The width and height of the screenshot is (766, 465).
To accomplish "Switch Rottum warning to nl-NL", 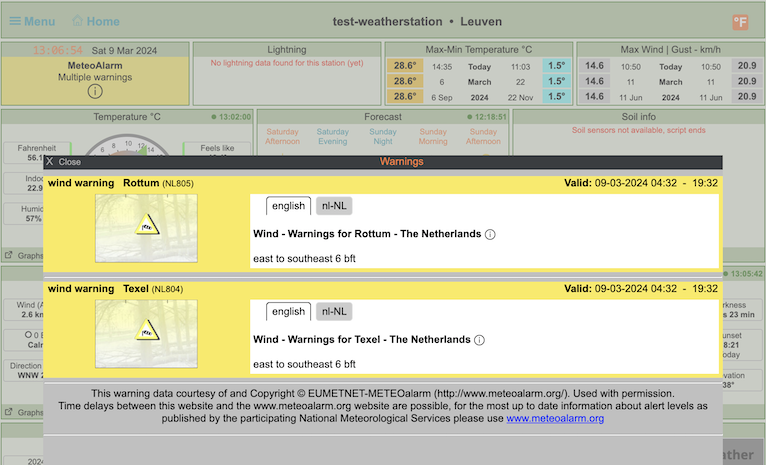I will click(334, 206).
